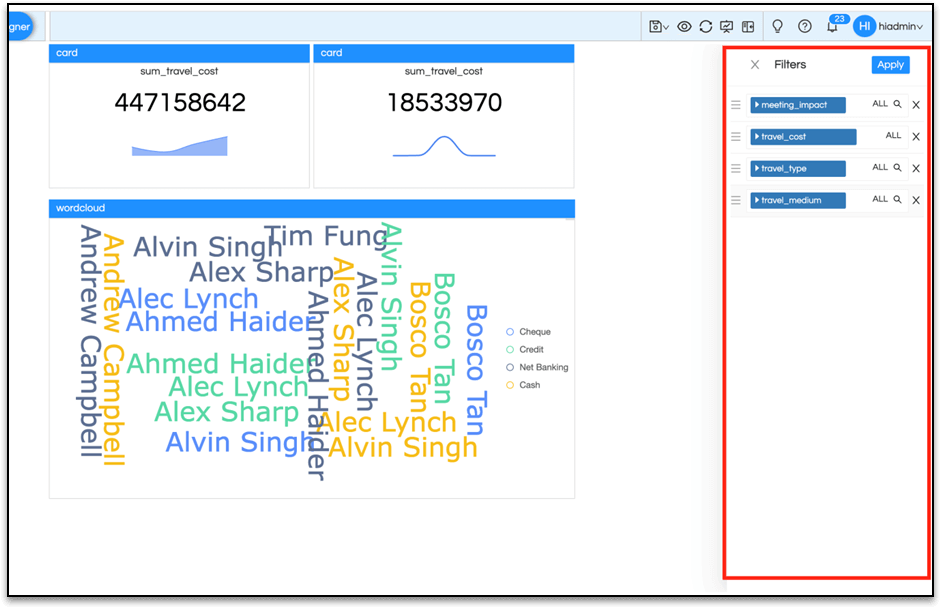Viewport: 944px width, 608px height.
Task: Click blue vertical Bosco Tan word
Action: [476, 370]
